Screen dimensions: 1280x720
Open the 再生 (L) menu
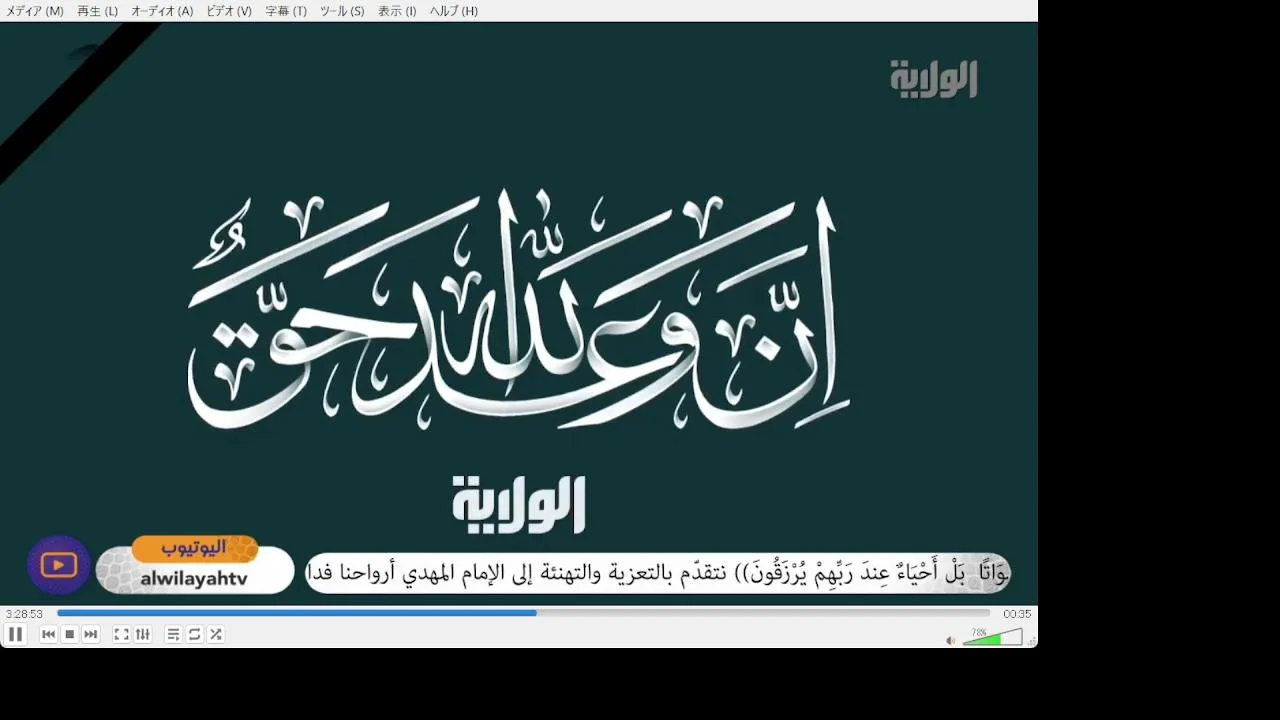pyautogui.click(x=98, y=11)
